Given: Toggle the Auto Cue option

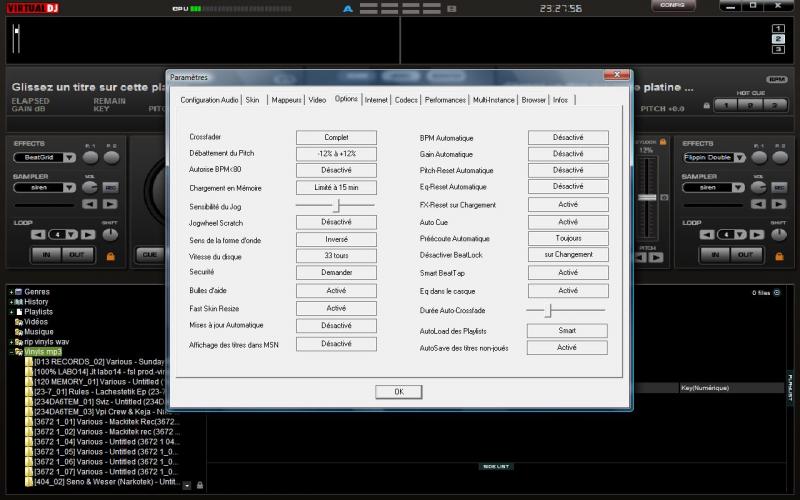Looking at the screenshot, I should click(567, 222).
